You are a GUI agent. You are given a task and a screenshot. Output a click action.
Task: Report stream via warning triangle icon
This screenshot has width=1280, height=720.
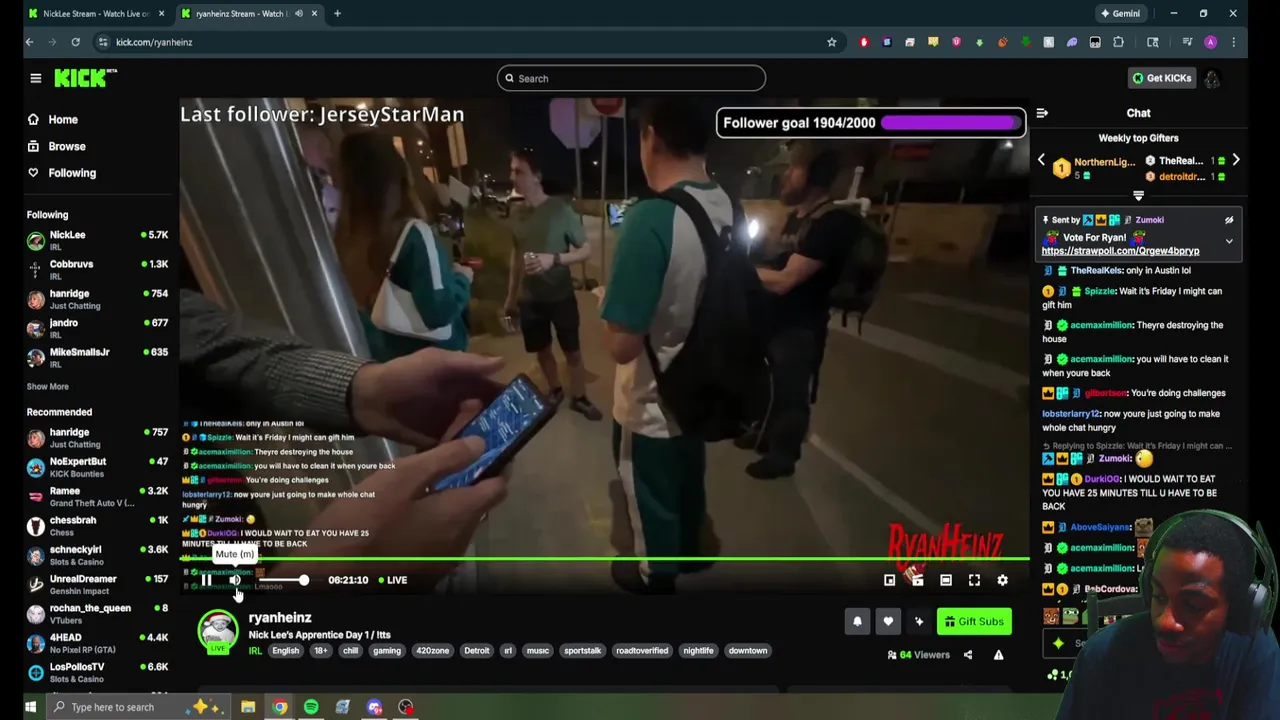pyautogui.click(x=998, y=655)
